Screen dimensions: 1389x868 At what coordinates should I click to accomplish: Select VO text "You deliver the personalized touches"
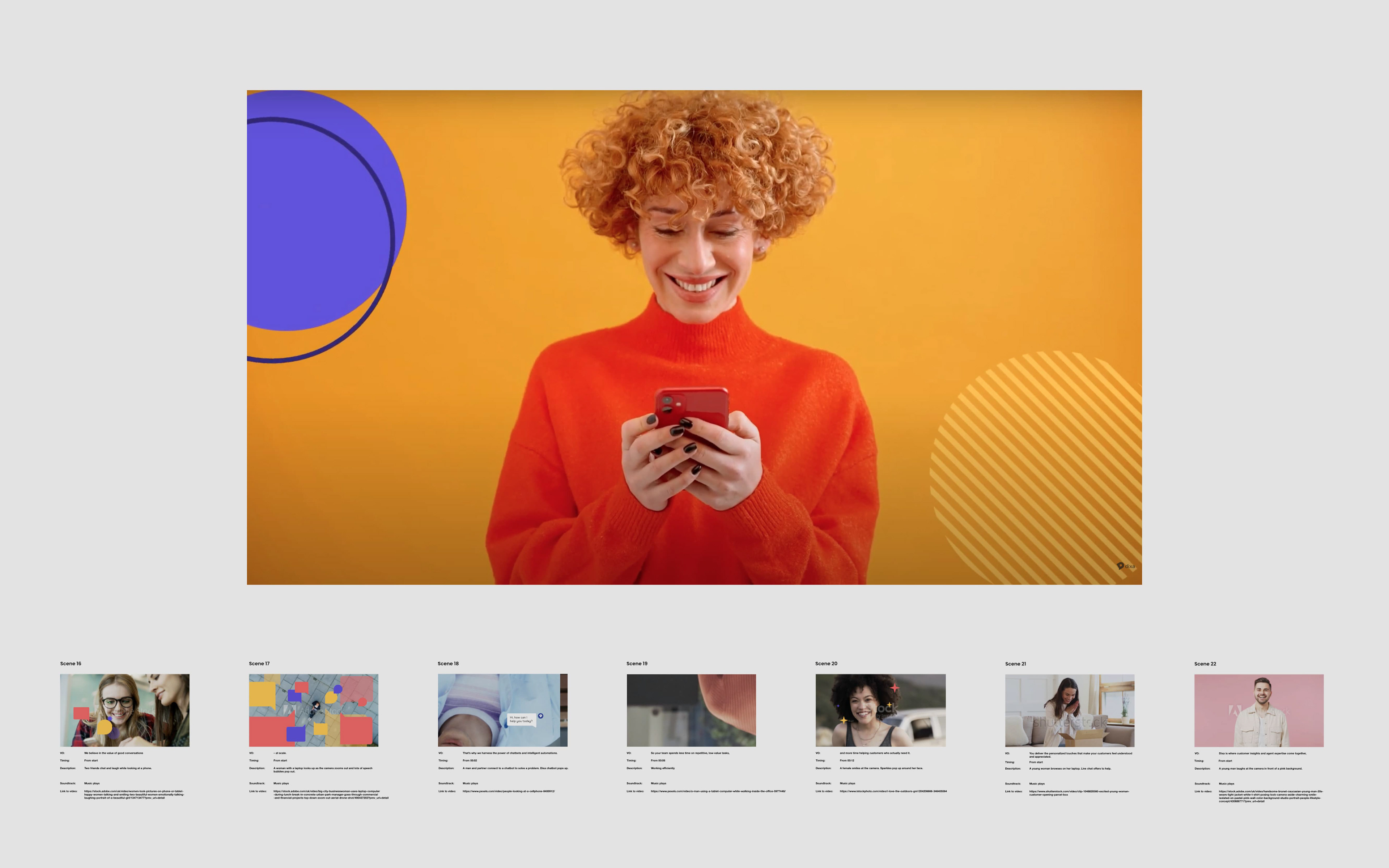(1081, 754)
